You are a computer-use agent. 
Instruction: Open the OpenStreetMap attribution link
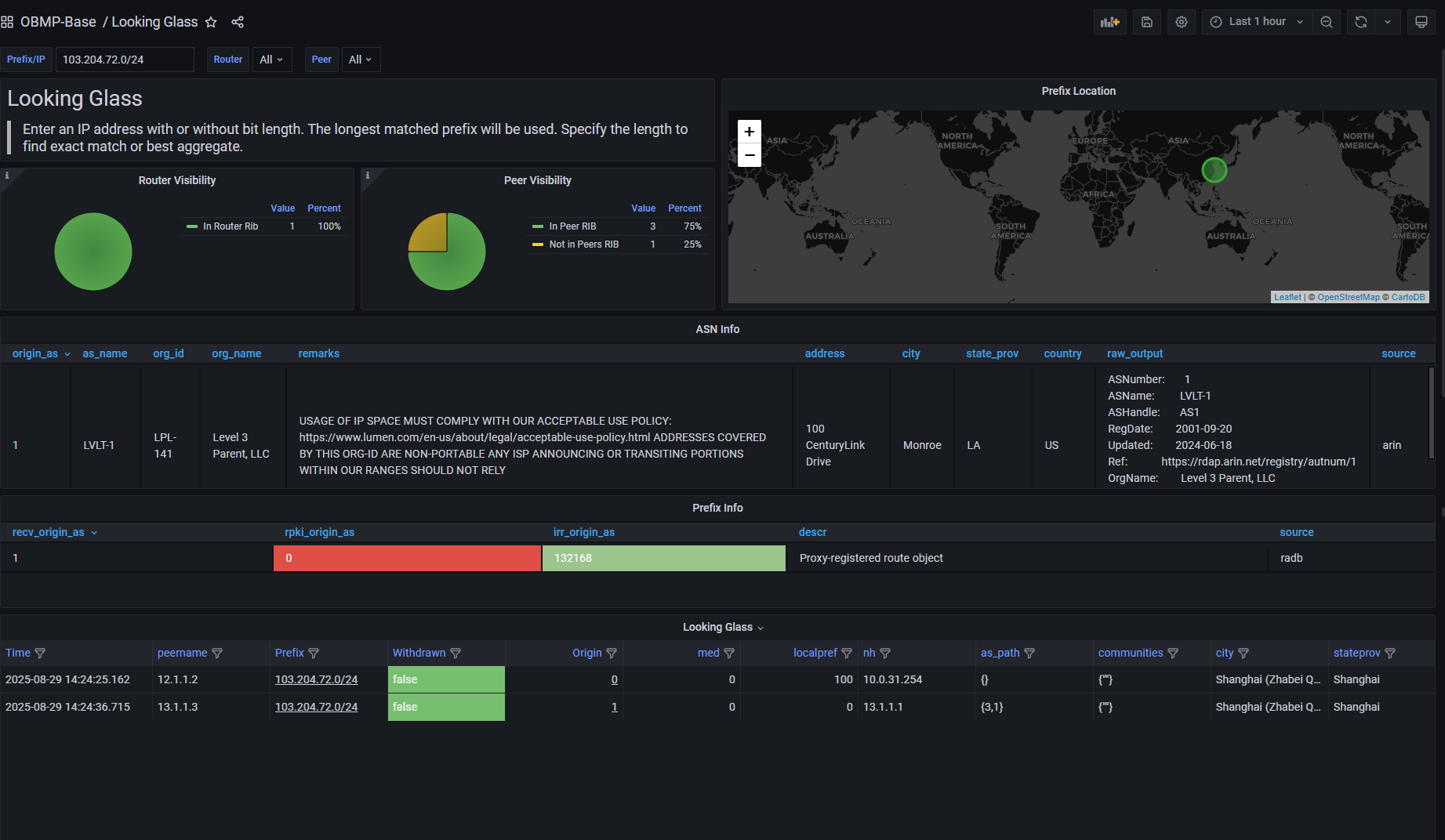[x=1348, y=297]
